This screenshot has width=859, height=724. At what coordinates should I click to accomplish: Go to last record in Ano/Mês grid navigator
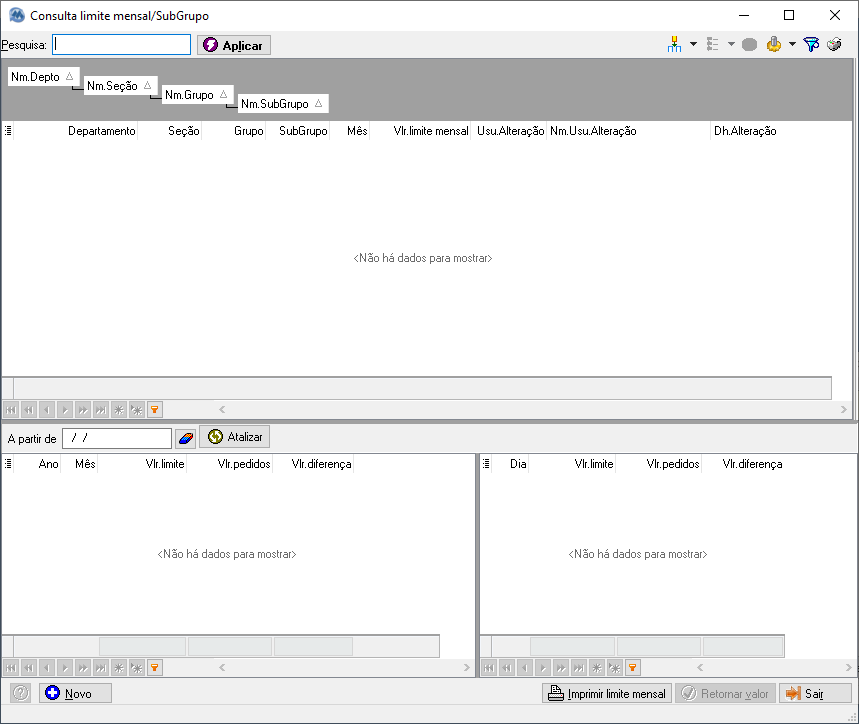[101, 668]
